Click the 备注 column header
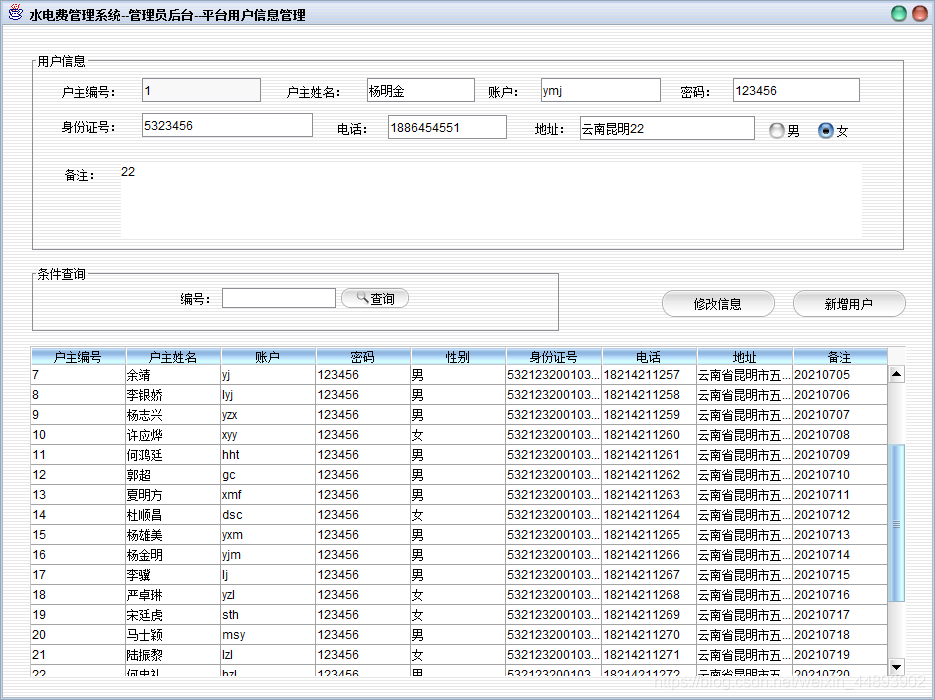Viewport: 935px width, 700px height. pos(840,357)
